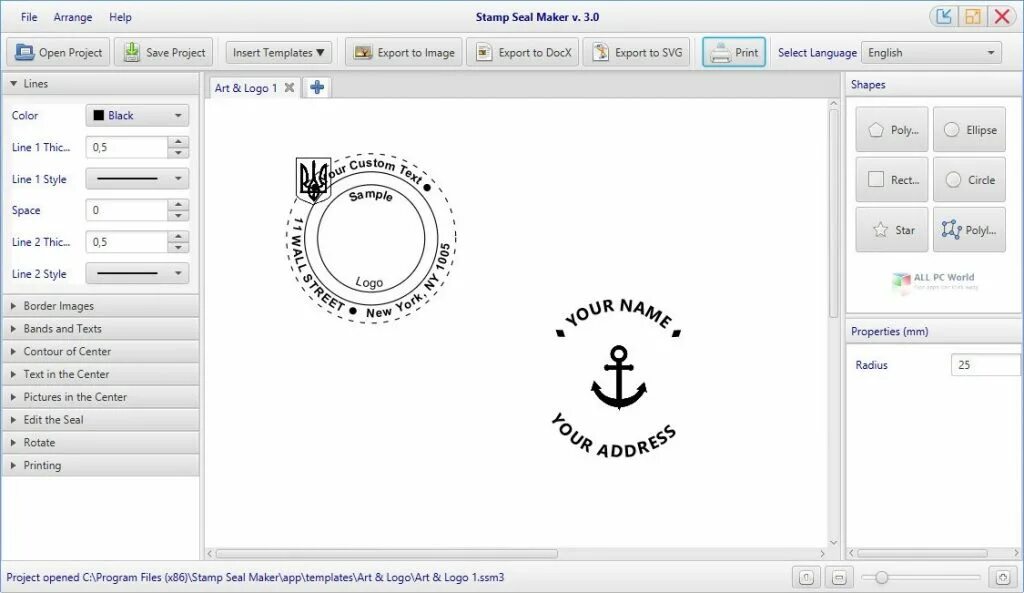Select the anchor picture in the seal
This screenshot has height=593, width=1024.
(x=618, y=378)
